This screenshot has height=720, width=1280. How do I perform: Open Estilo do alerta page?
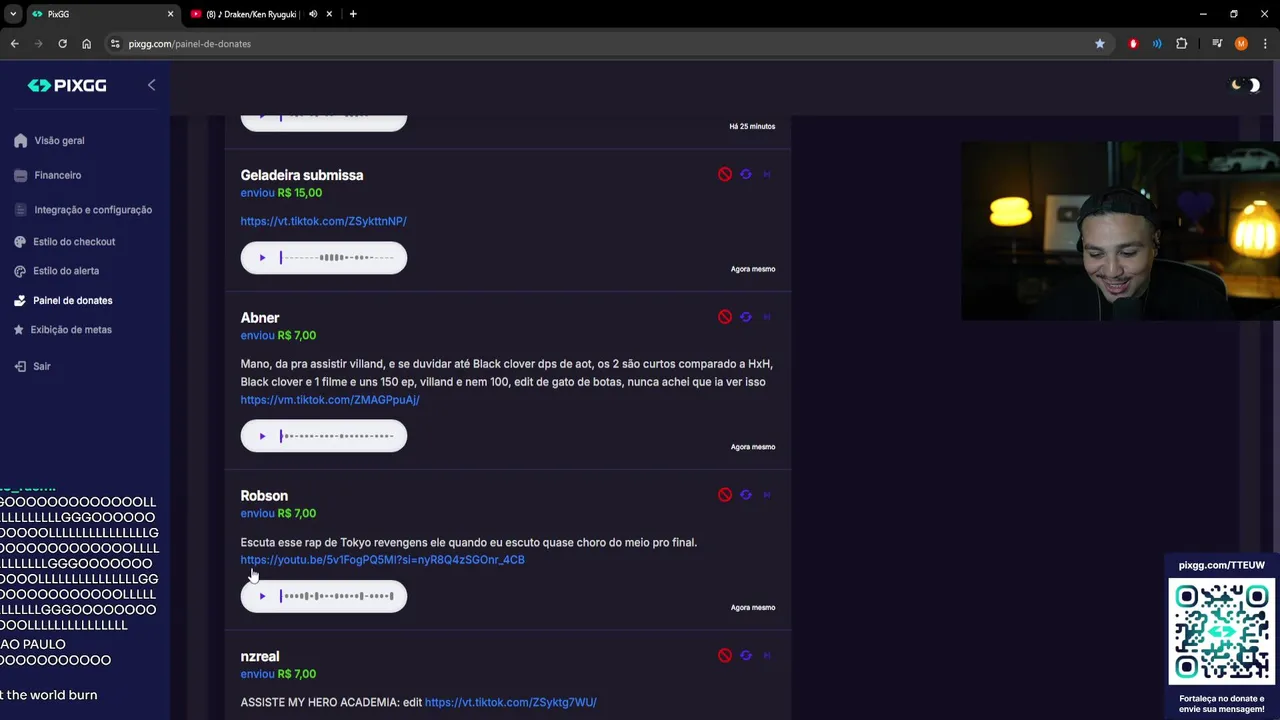(66, 271)
